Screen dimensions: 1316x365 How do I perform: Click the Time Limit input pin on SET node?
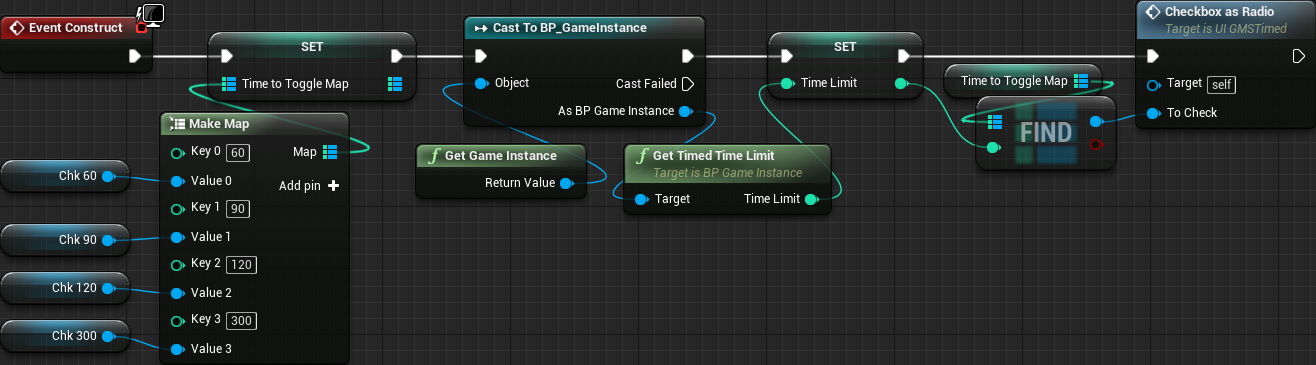[x=787, y=84]
